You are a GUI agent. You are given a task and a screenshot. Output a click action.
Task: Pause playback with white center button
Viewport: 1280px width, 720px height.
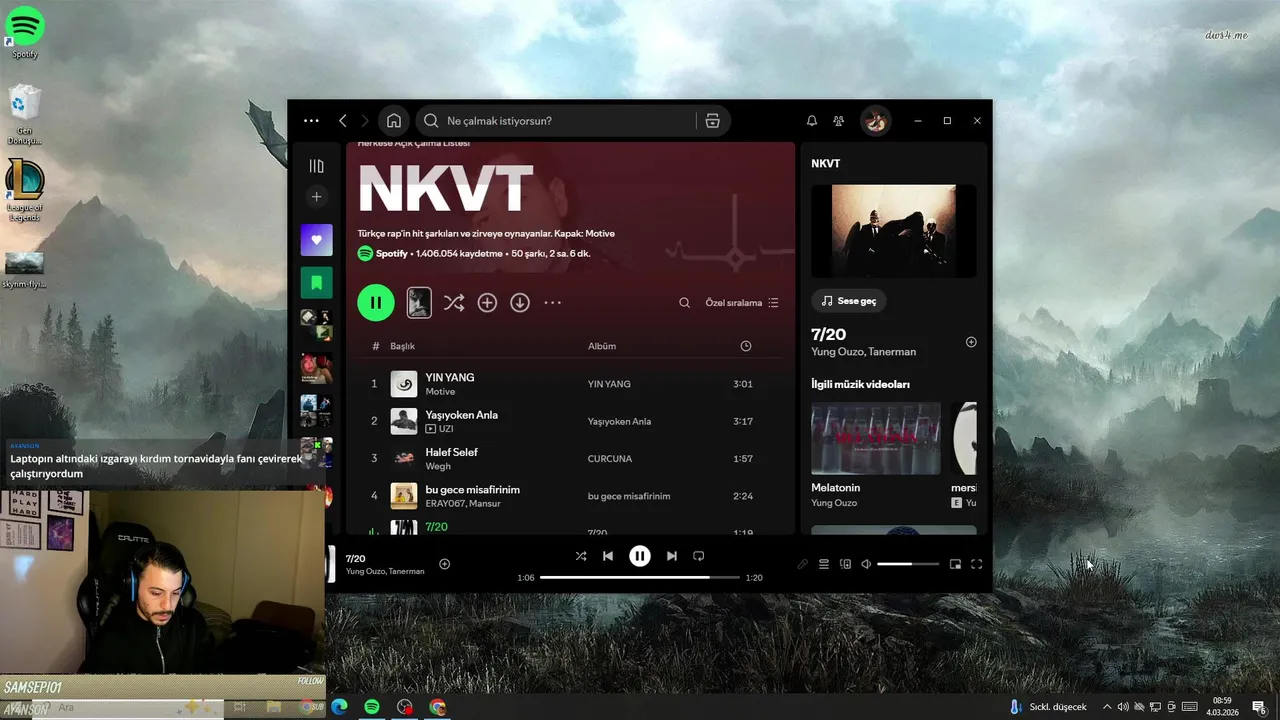(640, 556)
